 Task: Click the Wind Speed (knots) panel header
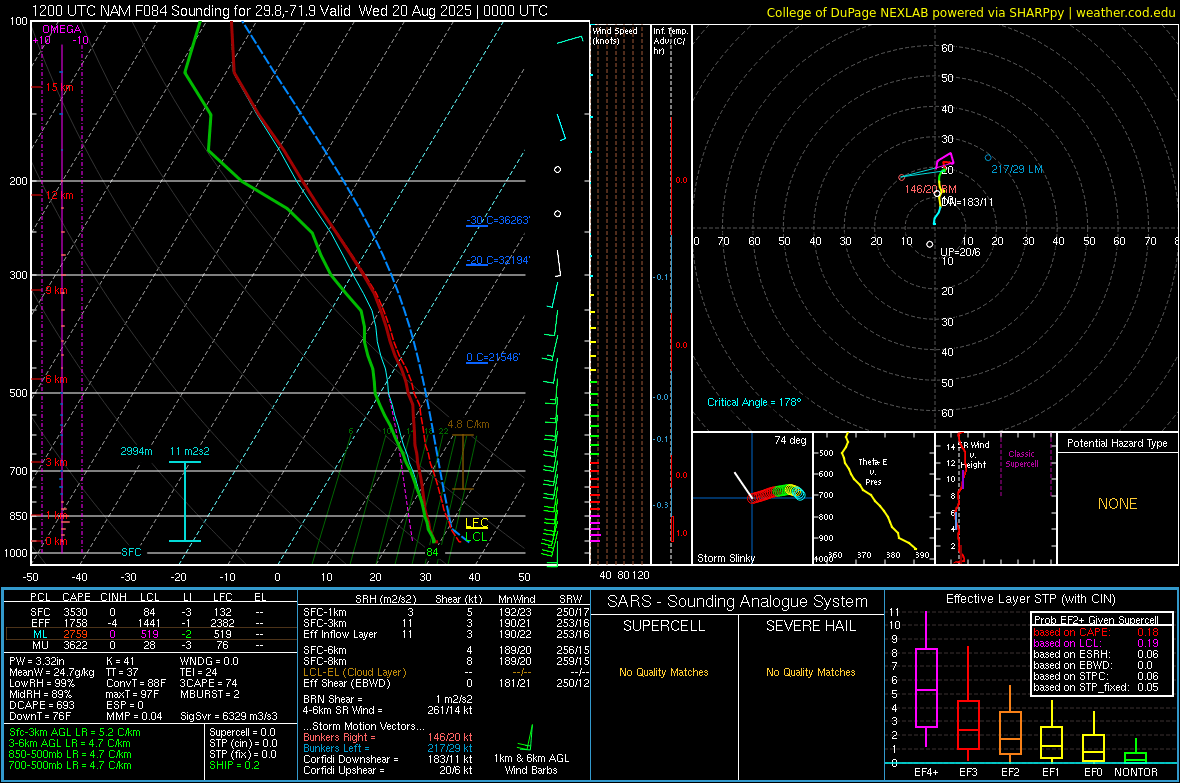tap(615, 35)
